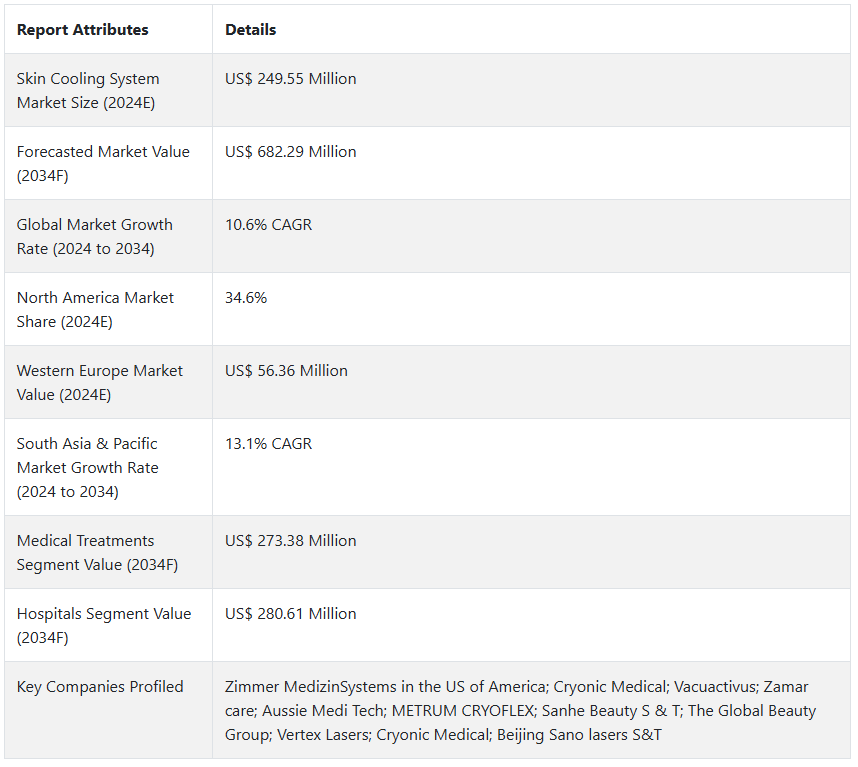Viewport: 858px width, 767px height.
Task: Select the Key Companies Profiled label
Action: coord(100,687)
